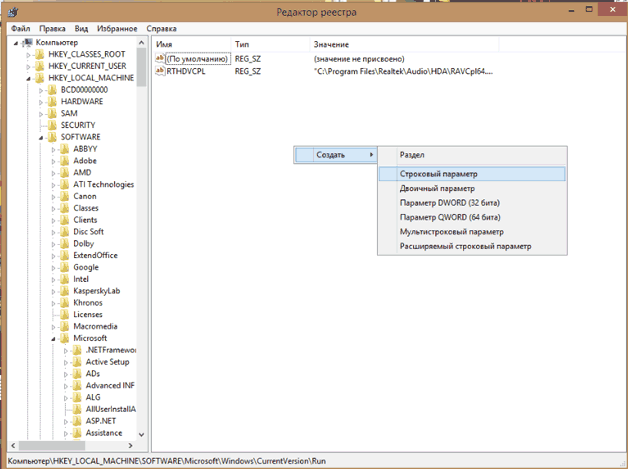Open the Файл menu
628x469 pixels.
point(20,28)
